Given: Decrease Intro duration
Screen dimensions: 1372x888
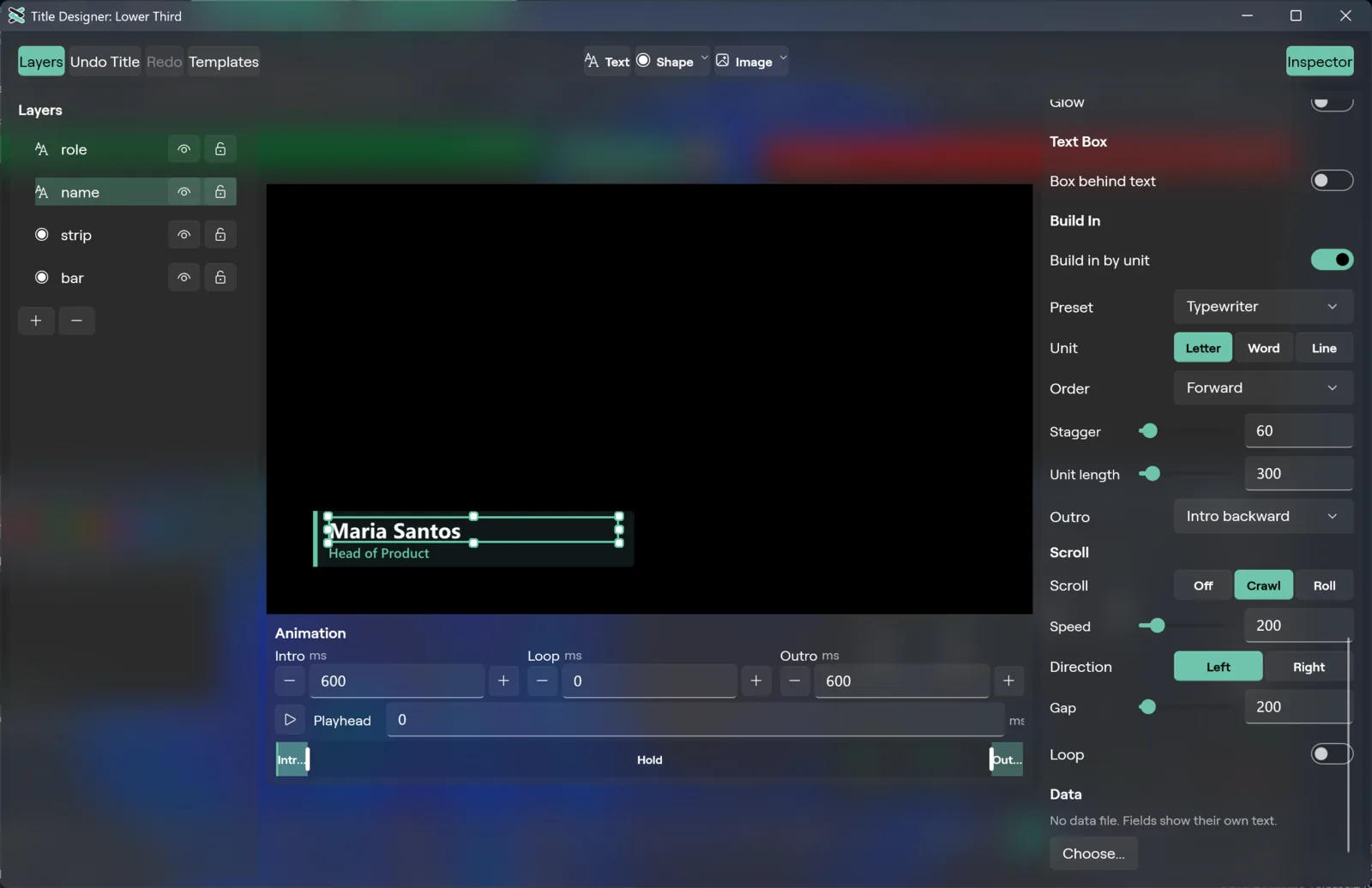Looking at the screenshot, I should [x=290, y=681].
